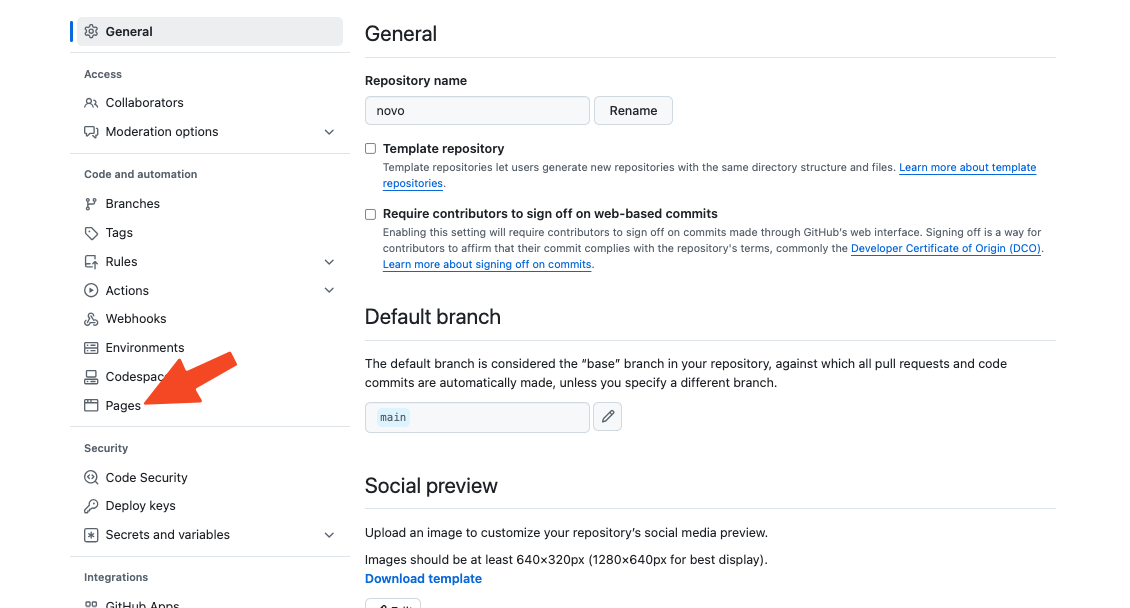This screenshot has height=608, width=1130.
Task: Expand the Actions settings chevron
Action: [329, 291]
